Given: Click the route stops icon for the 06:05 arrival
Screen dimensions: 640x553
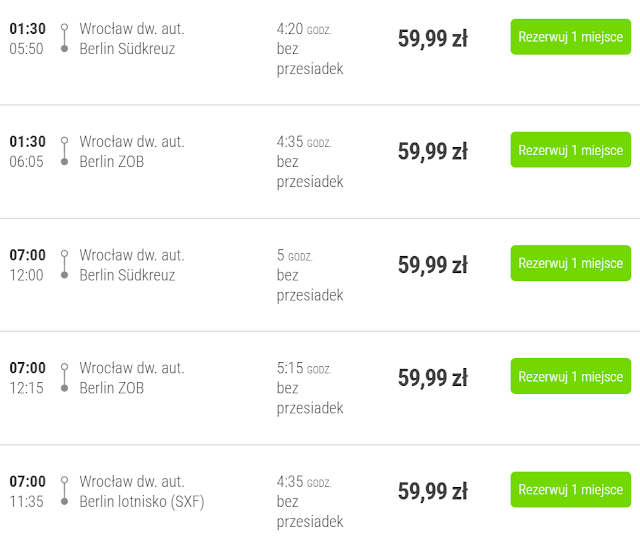Looking at the screenshot, I should [64, 151].
